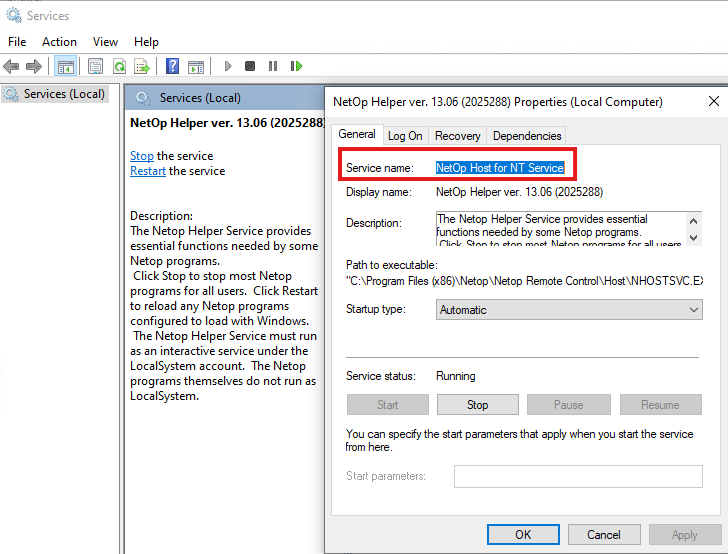
Task: Click the Pause Service toolbar icon
Action: (x=273, y=66)
